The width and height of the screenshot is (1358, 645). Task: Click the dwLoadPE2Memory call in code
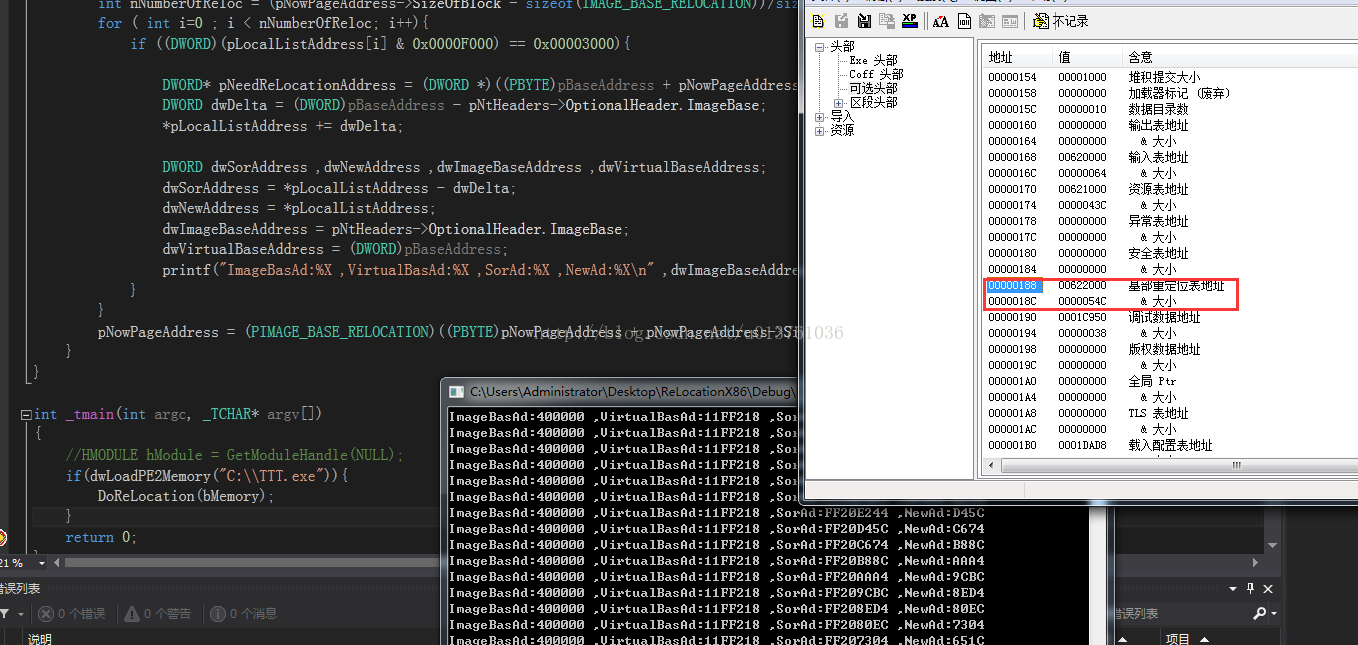pyautogui.click(x=205, y=475)
